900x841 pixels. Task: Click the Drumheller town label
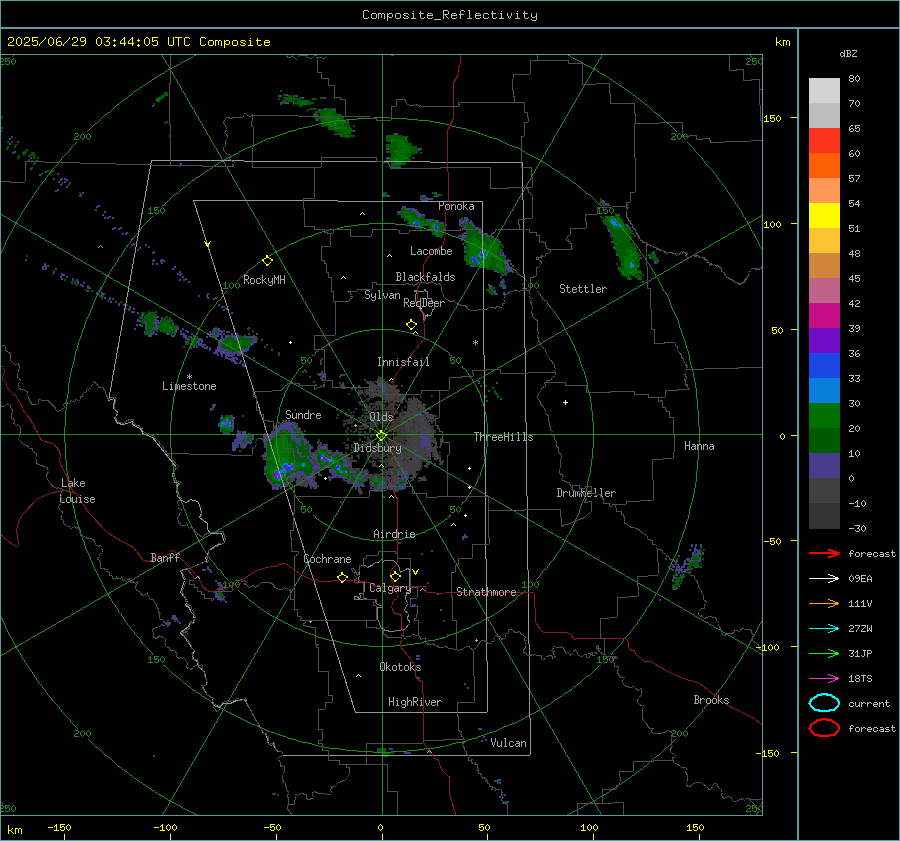[x=586, y=493]
